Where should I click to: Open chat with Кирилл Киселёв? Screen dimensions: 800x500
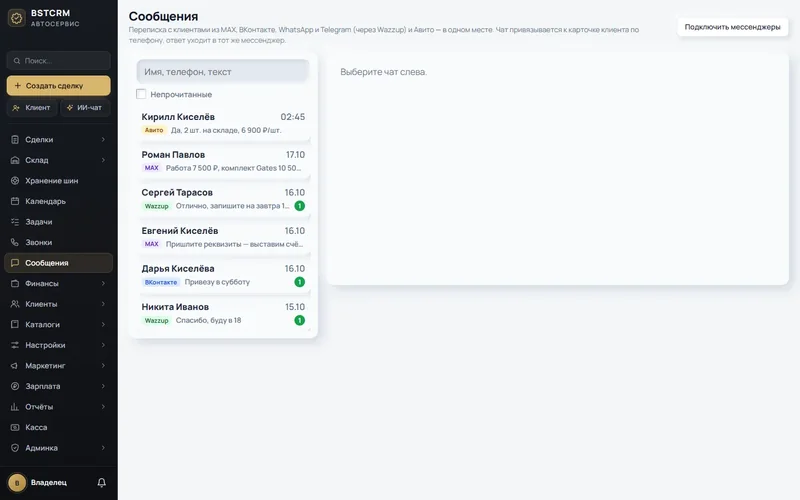click(223, 123)
